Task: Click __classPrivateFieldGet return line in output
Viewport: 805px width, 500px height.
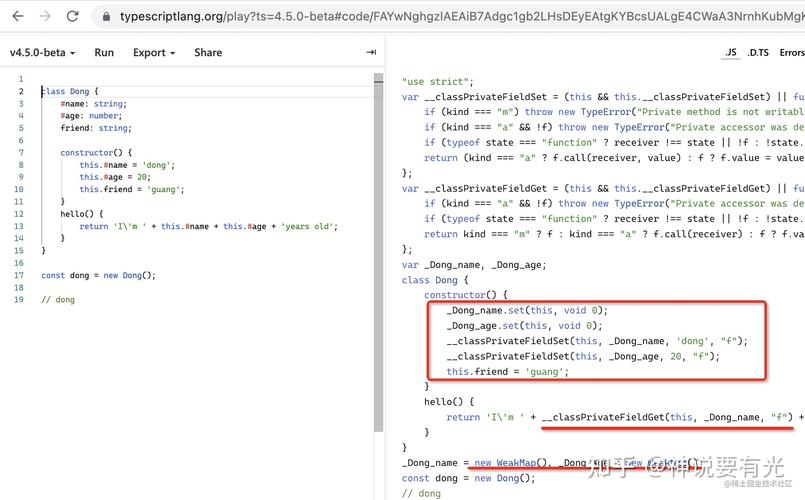Action: tap(625, 417)
